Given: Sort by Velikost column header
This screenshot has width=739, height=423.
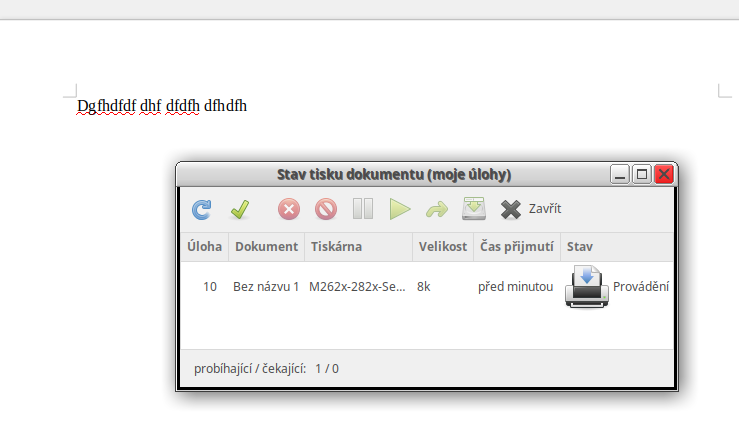Looking at the screenshot, I should (443, 246).
